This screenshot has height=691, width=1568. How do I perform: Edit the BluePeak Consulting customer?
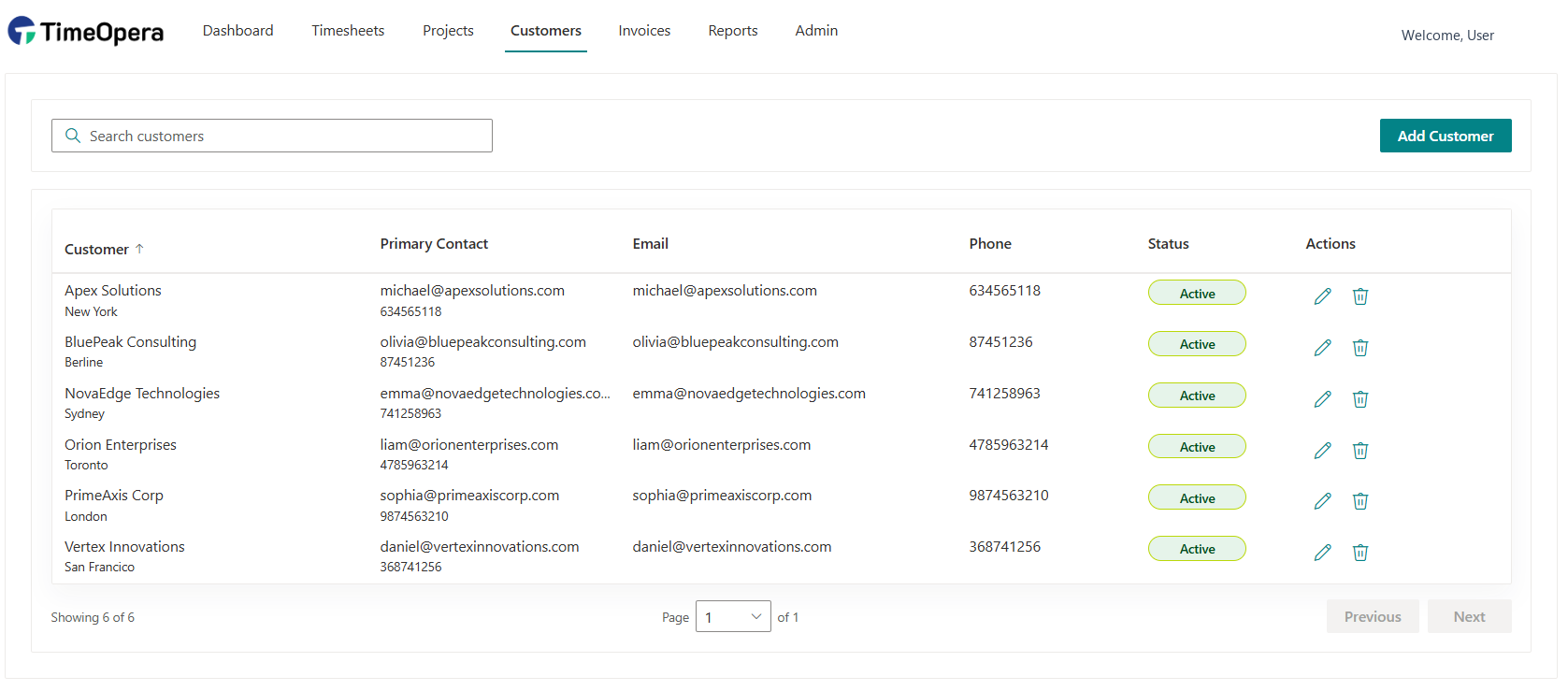click(1322, 348)
